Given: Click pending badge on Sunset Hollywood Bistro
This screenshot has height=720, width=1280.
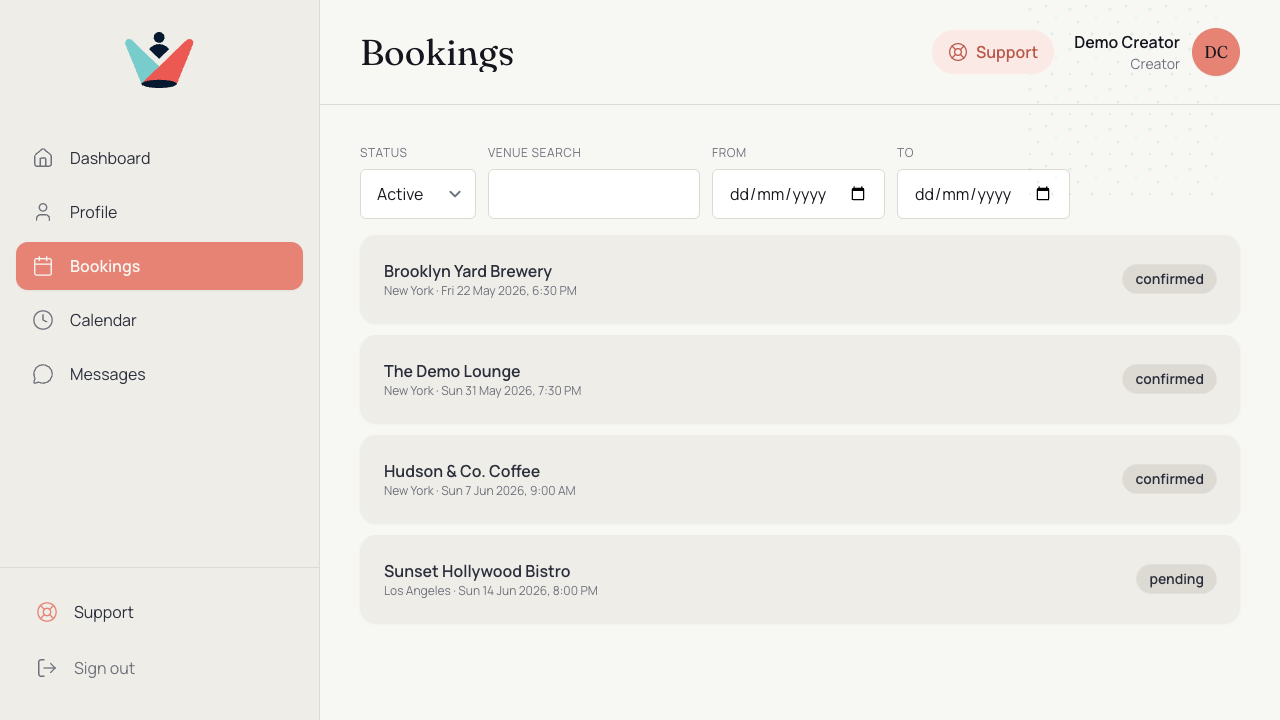Looking at the screenshot, I should tap(1176, 579).
